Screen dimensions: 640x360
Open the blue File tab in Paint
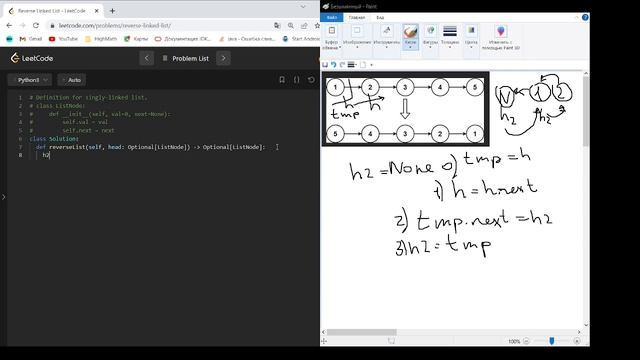click(331, 18)
